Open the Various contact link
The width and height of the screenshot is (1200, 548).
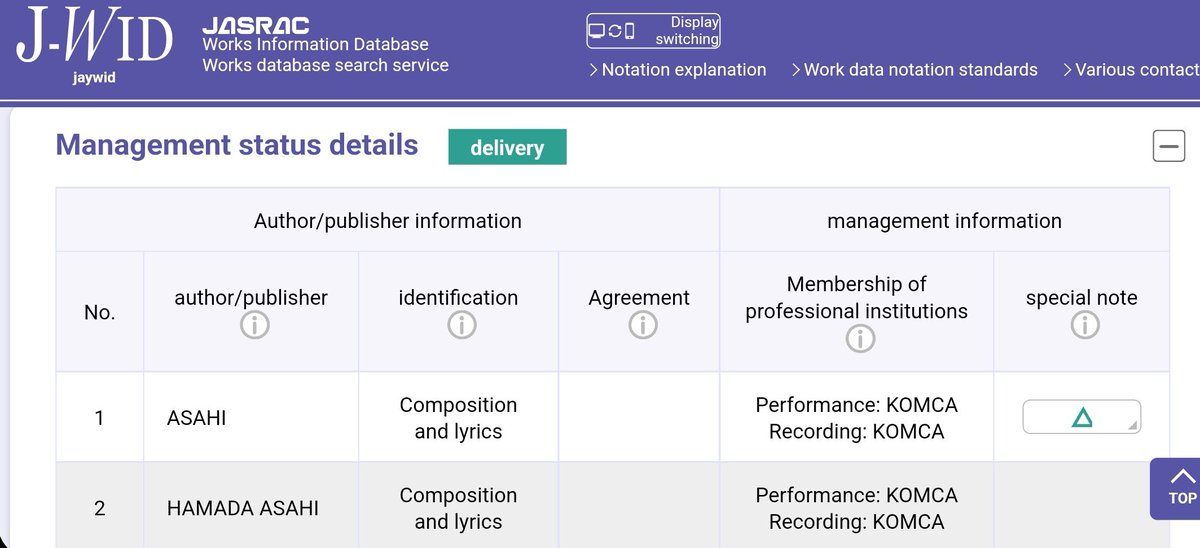pos(1130,70)
